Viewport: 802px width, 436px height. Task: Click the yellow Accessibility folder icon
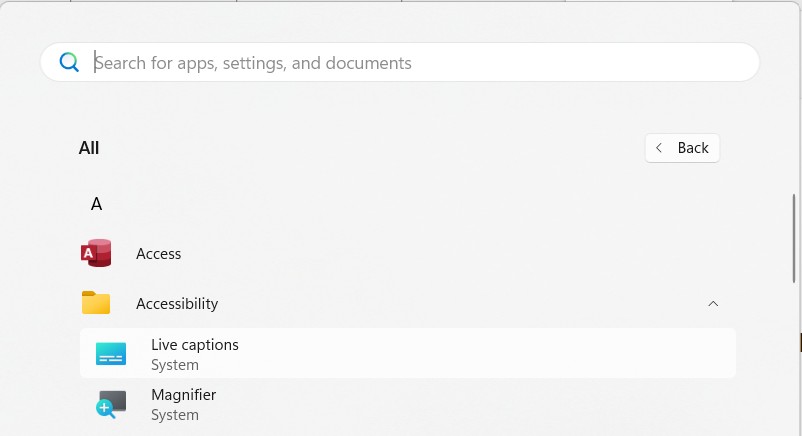(x=96, y=303)
